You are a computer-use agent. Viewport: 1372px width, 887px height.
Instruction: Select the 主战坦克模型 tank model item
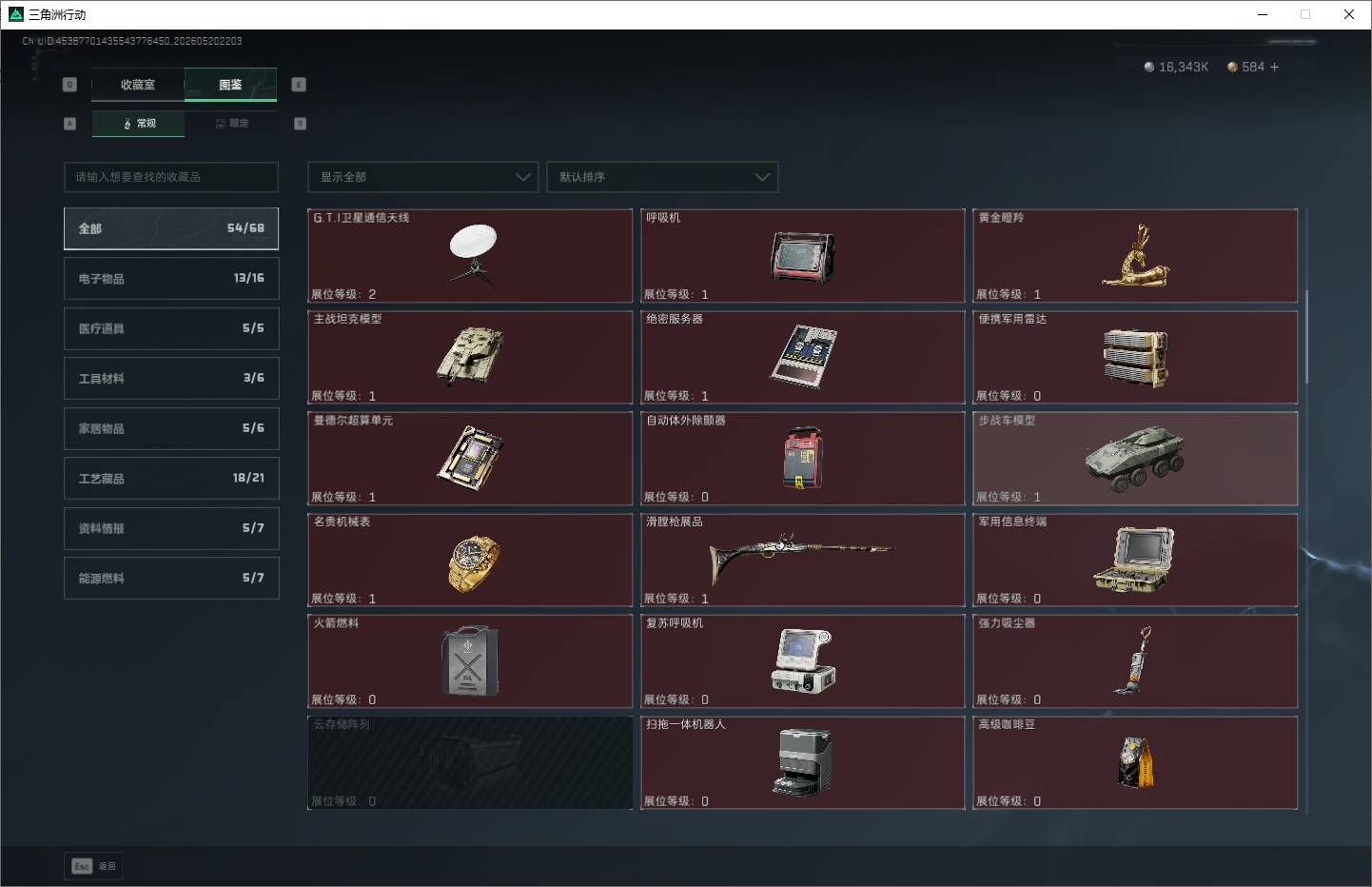470,357
